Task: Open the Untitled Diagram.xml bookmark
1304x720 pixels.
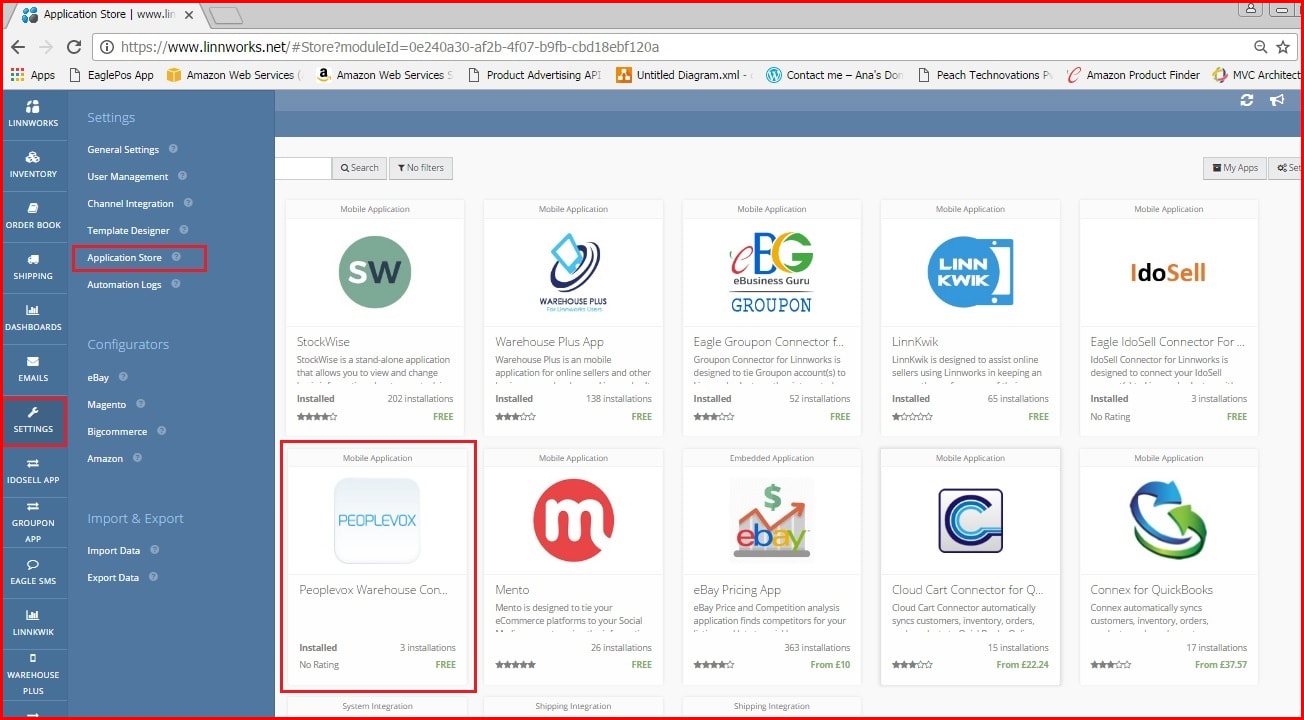Action: (685, 75)
